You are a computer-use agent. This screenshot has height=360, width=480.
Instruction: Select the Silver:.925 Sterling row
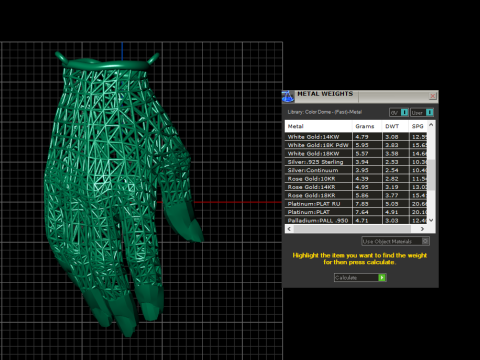pyautogui.click(x=356, y=162)
